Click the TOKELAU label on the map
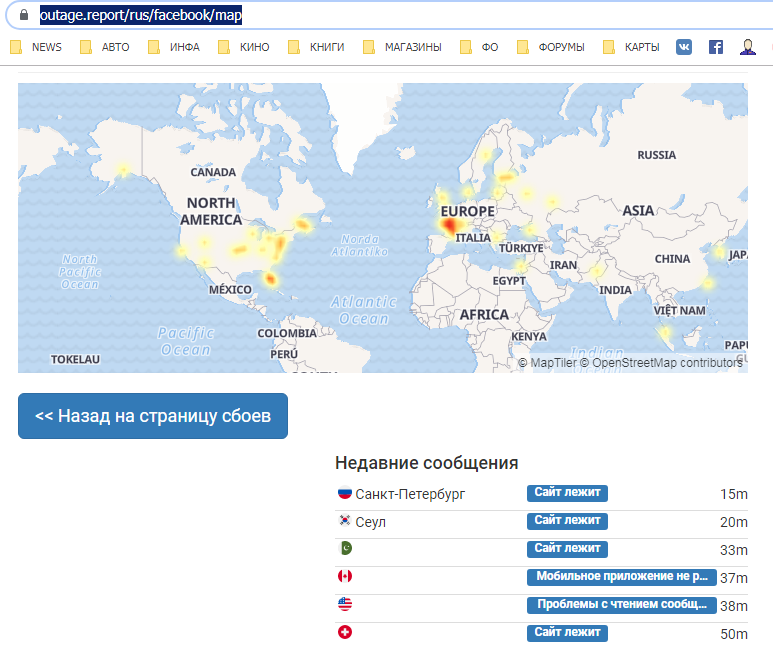773x669 pixels. 75,360
